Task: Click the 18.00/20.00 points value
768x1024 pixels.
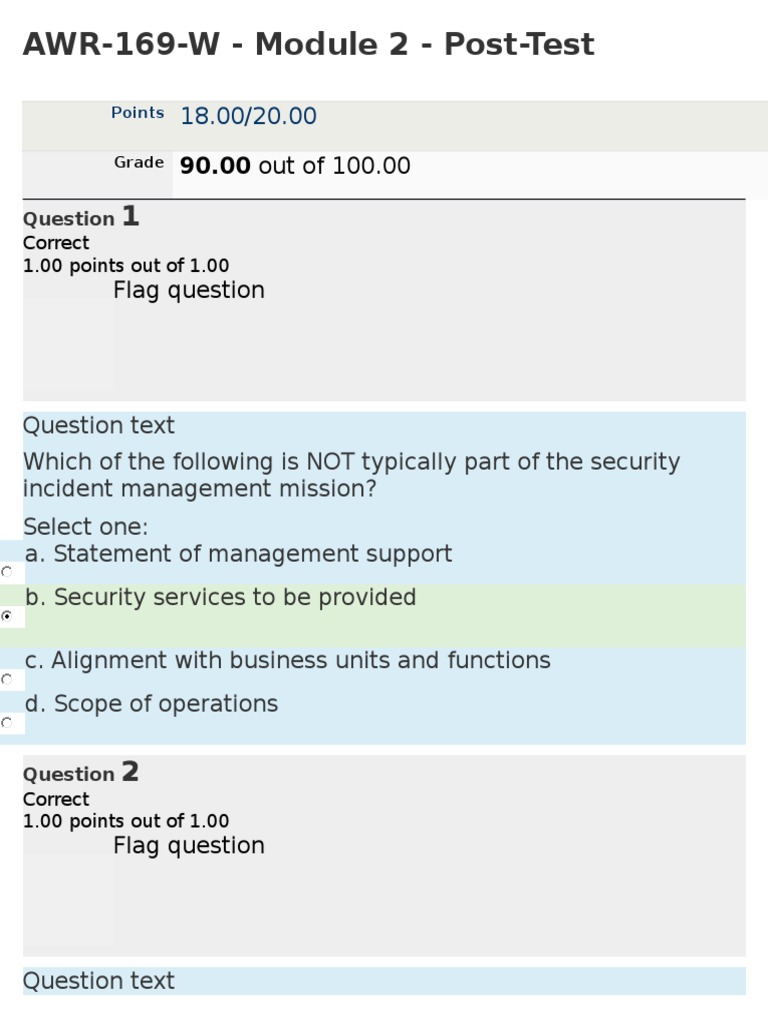Action: [x=248, y=116]
